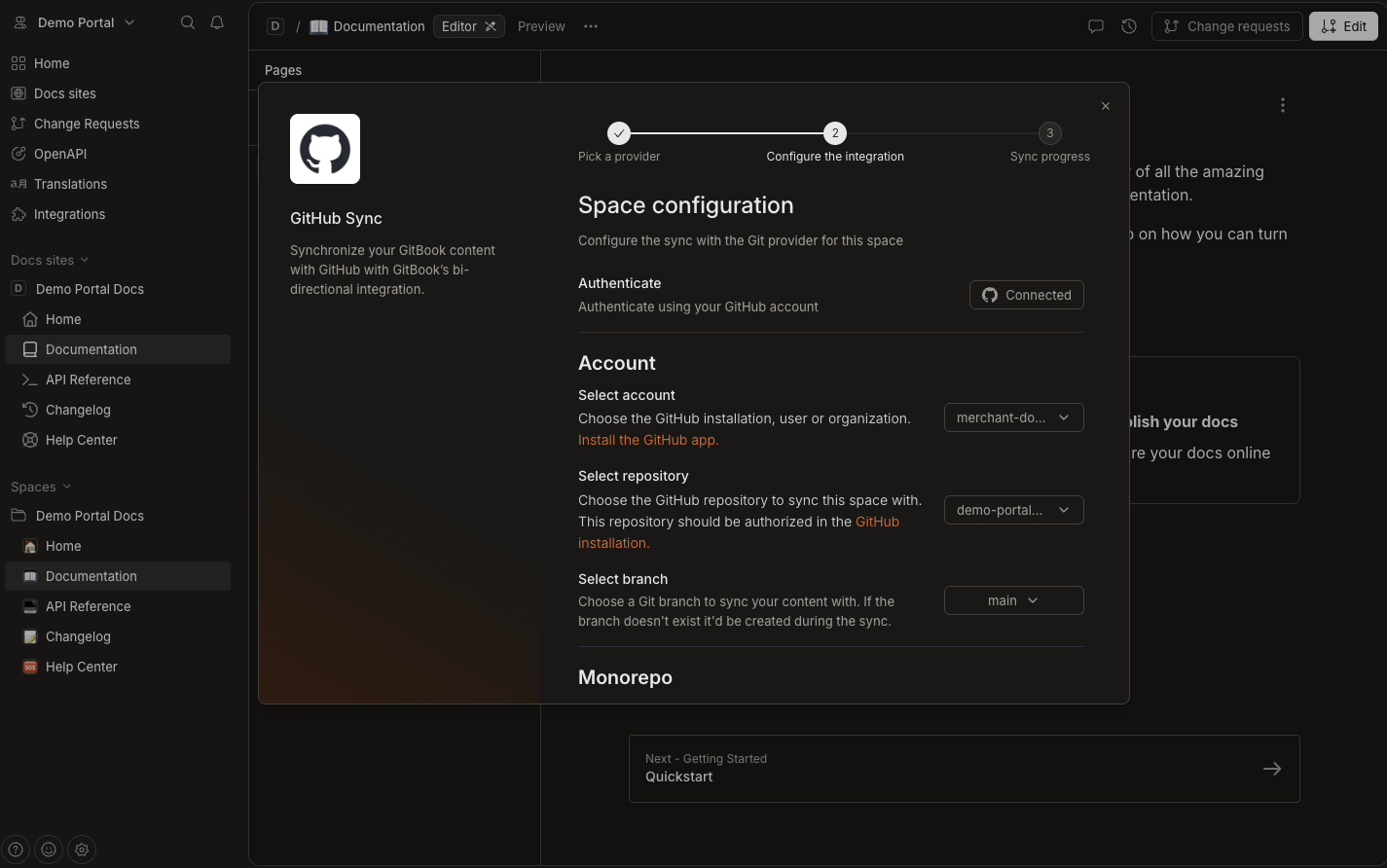Open the three-dot more menu in header
Viewport: 1387px width, 868px height.
pyautogui.click(x=591, y=26)
